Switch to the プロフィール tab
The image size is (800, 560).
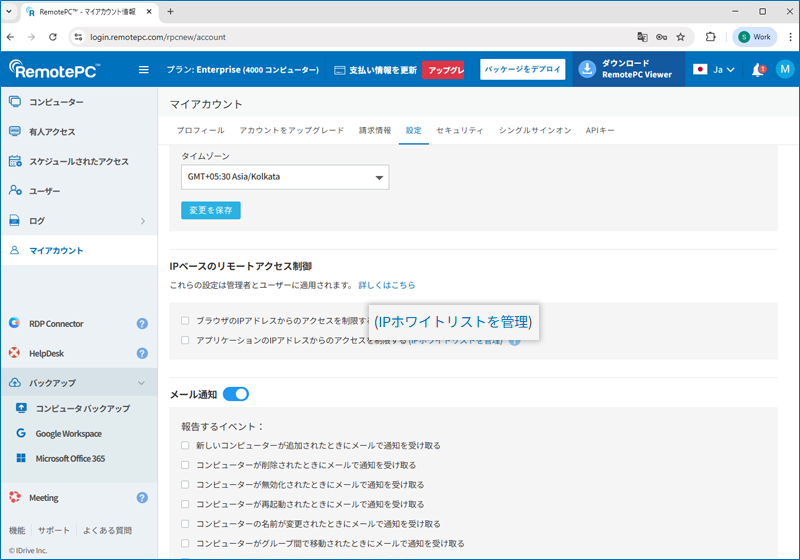point(201,130)
